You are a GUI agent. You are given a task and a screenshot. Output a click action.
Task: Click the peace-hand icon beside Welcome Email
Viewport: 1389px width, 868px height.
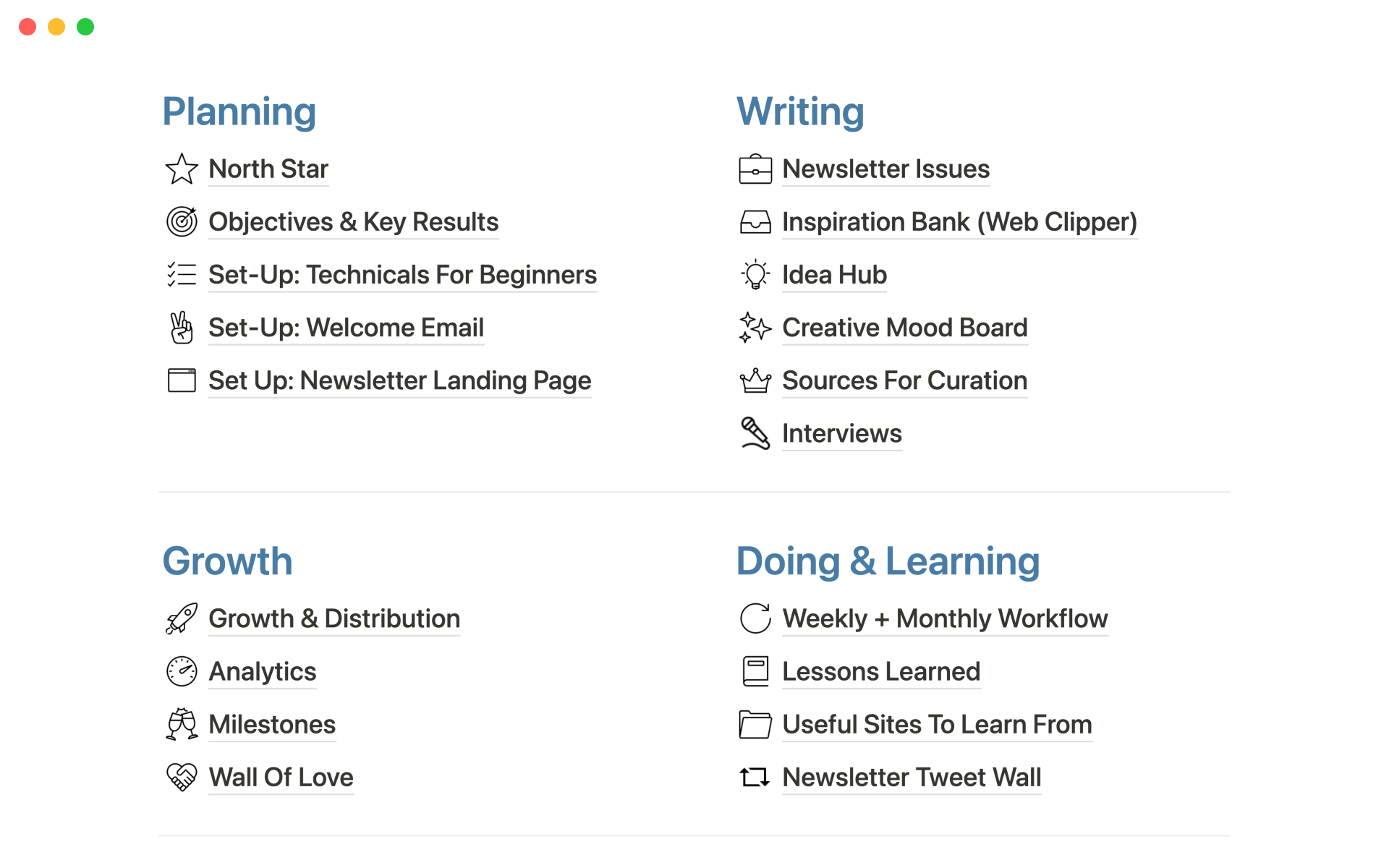(x=182, y=328)
